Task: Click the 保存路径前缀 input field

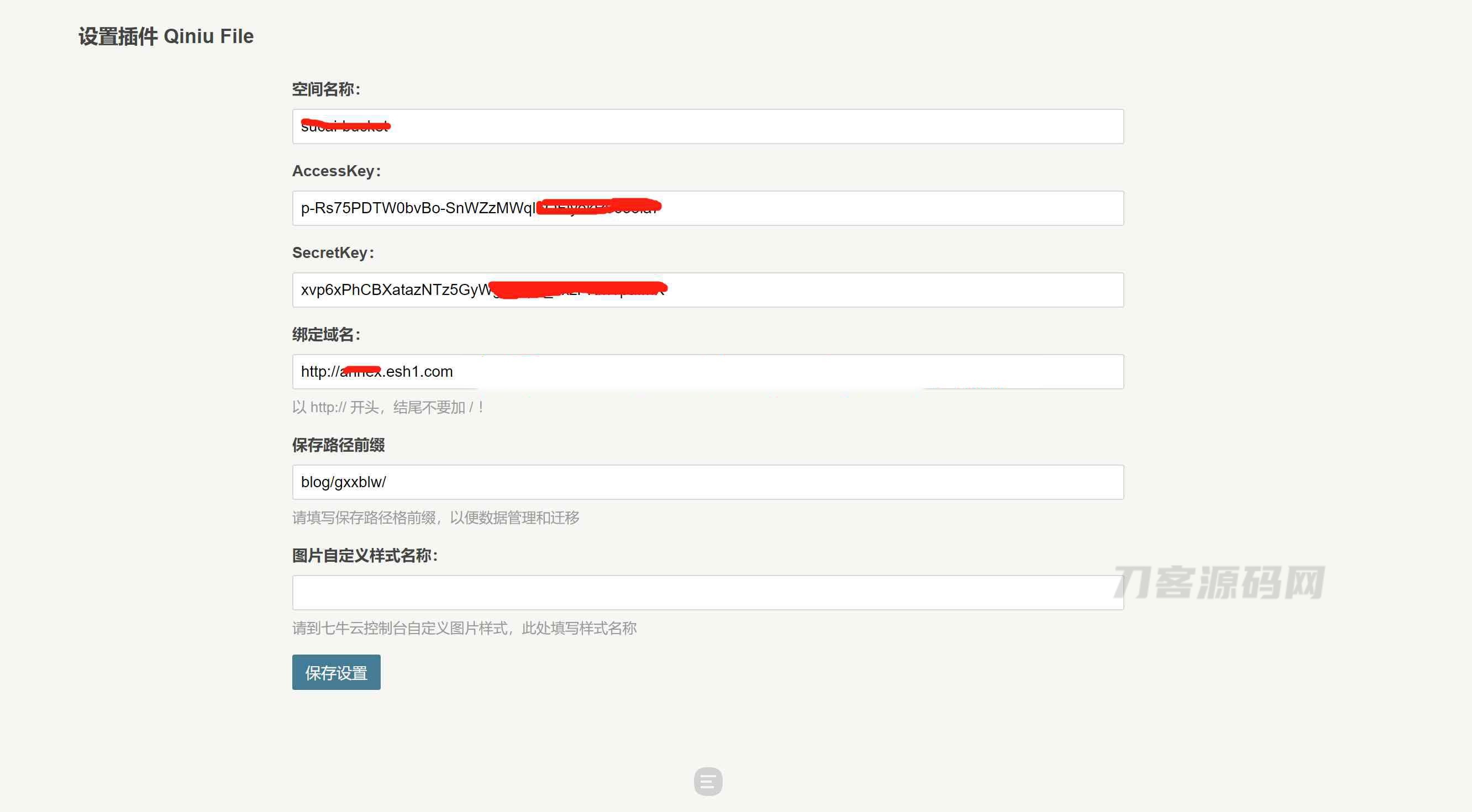Action: click(x=707, y=481)
